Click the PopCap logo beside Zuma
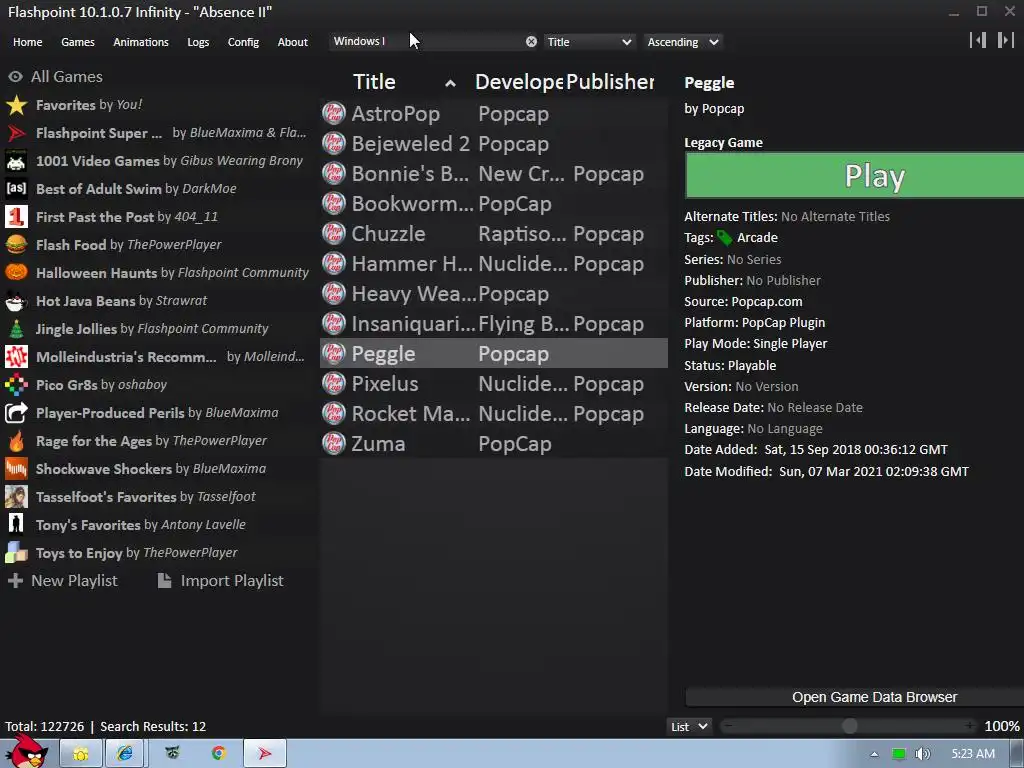The width and height of the screenshot is (1024, 768). 334,444
